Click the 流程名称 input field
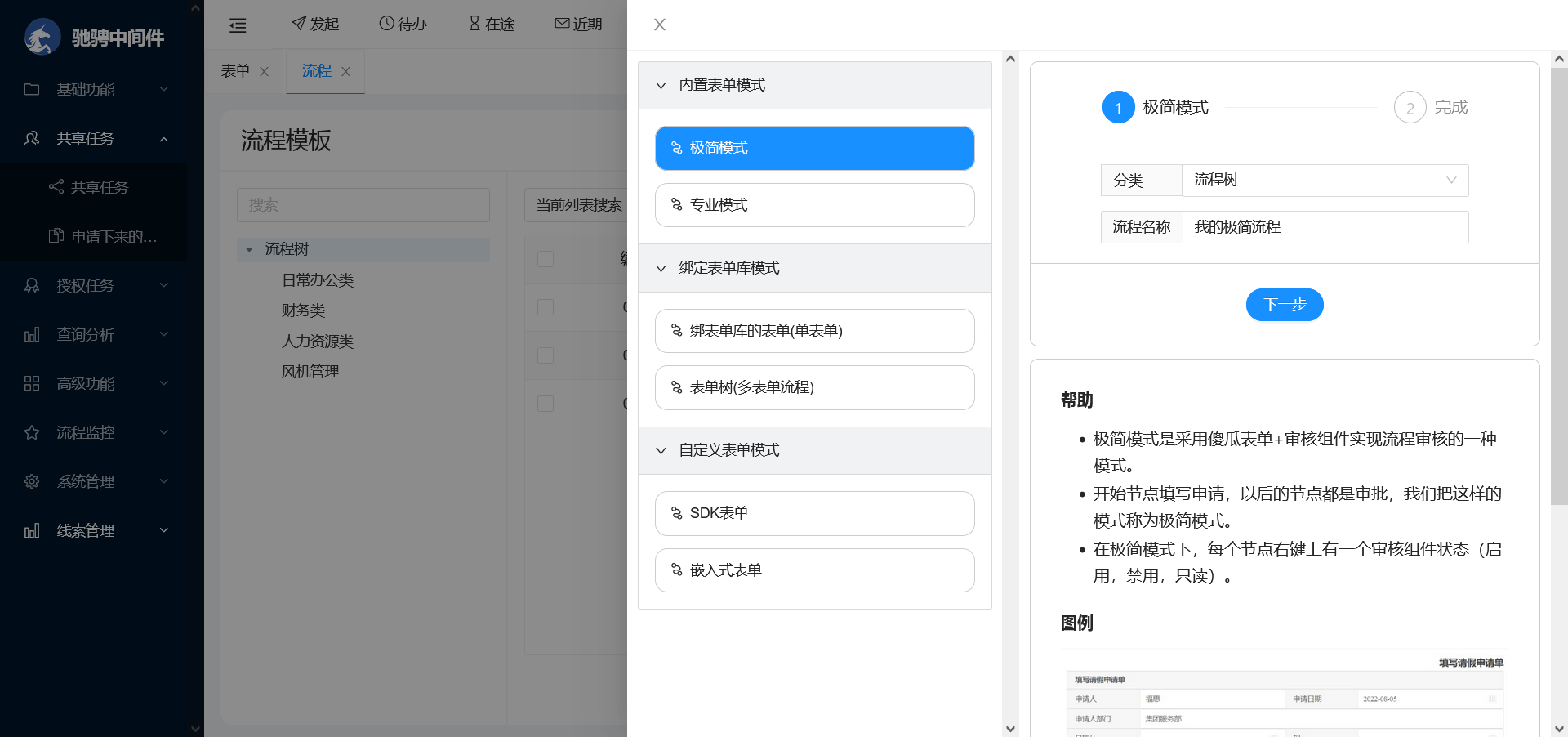Screen dimensions: 1568x737 coord(1325,227)
